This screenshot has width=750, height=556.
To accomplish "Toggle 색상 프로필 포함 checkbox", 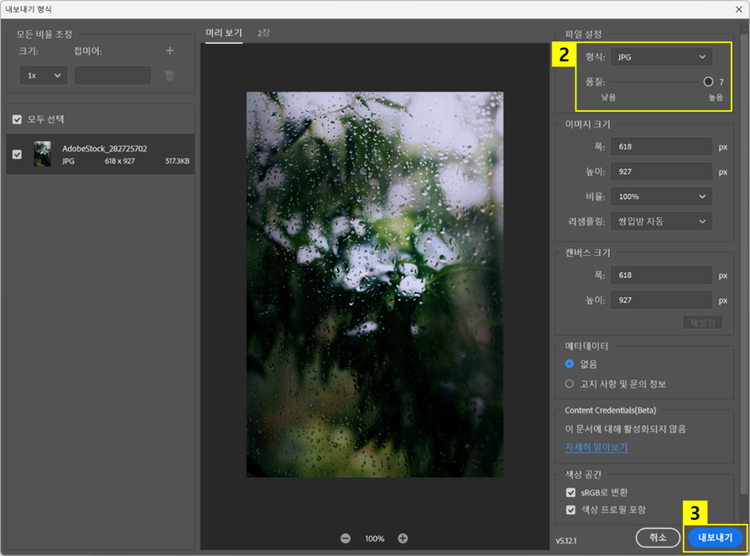I will [x=571, y=510].
